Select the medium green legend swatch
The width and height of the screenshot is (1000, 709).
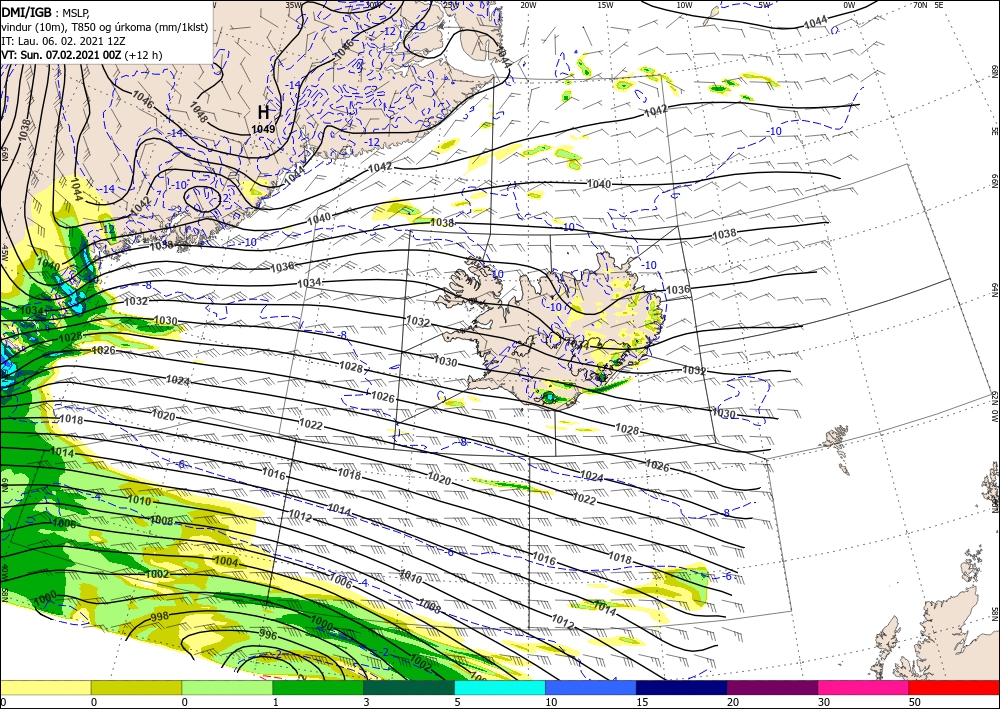[318, 687]
